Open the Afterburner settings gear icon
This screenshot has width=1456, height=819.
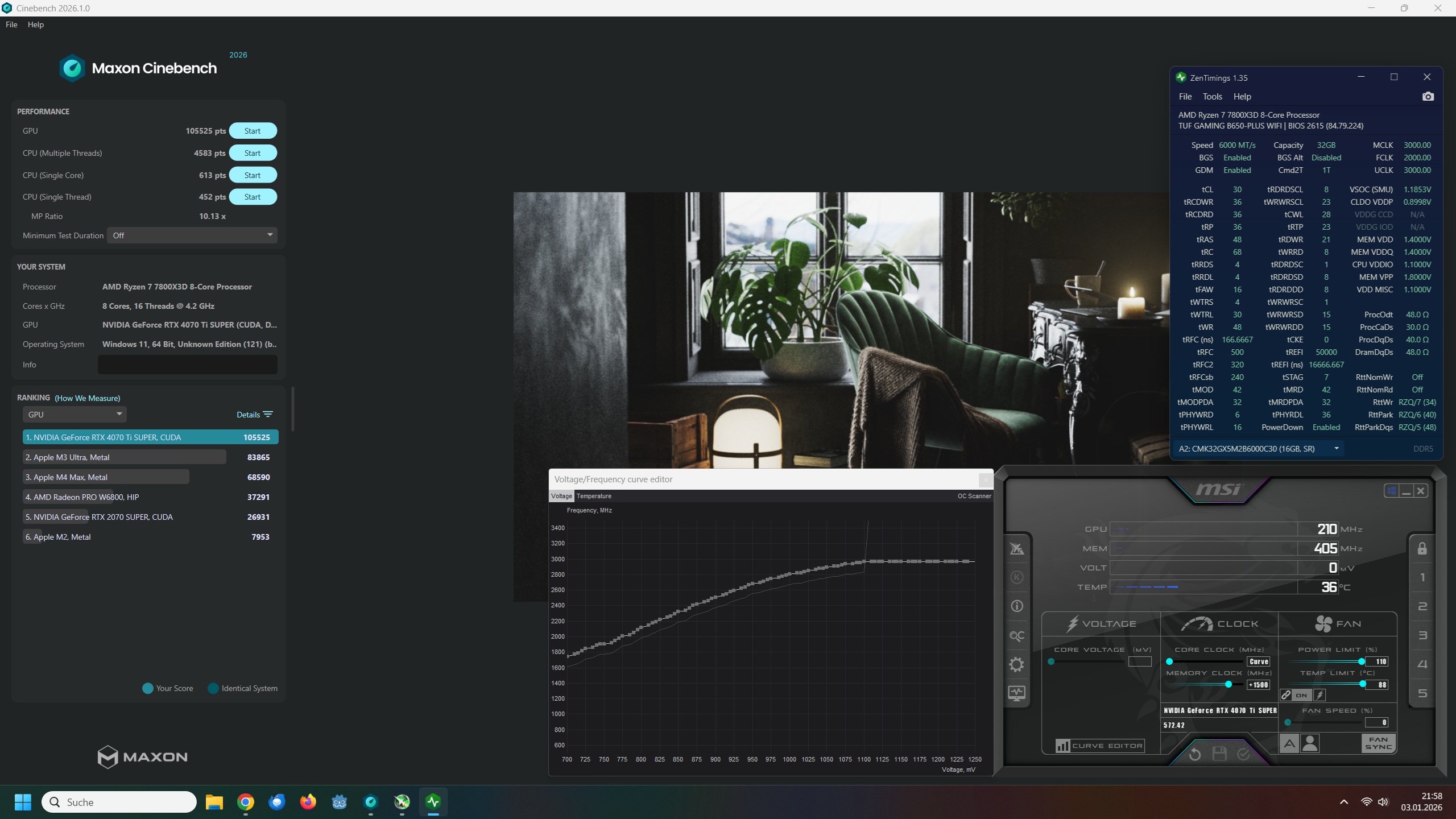pyautogui.click(x=1017, y=663)
